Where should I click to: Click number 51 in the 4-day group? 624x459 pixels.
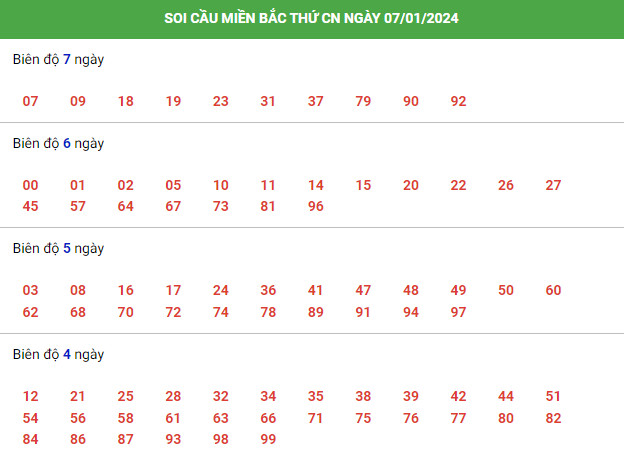coord(553,396)
